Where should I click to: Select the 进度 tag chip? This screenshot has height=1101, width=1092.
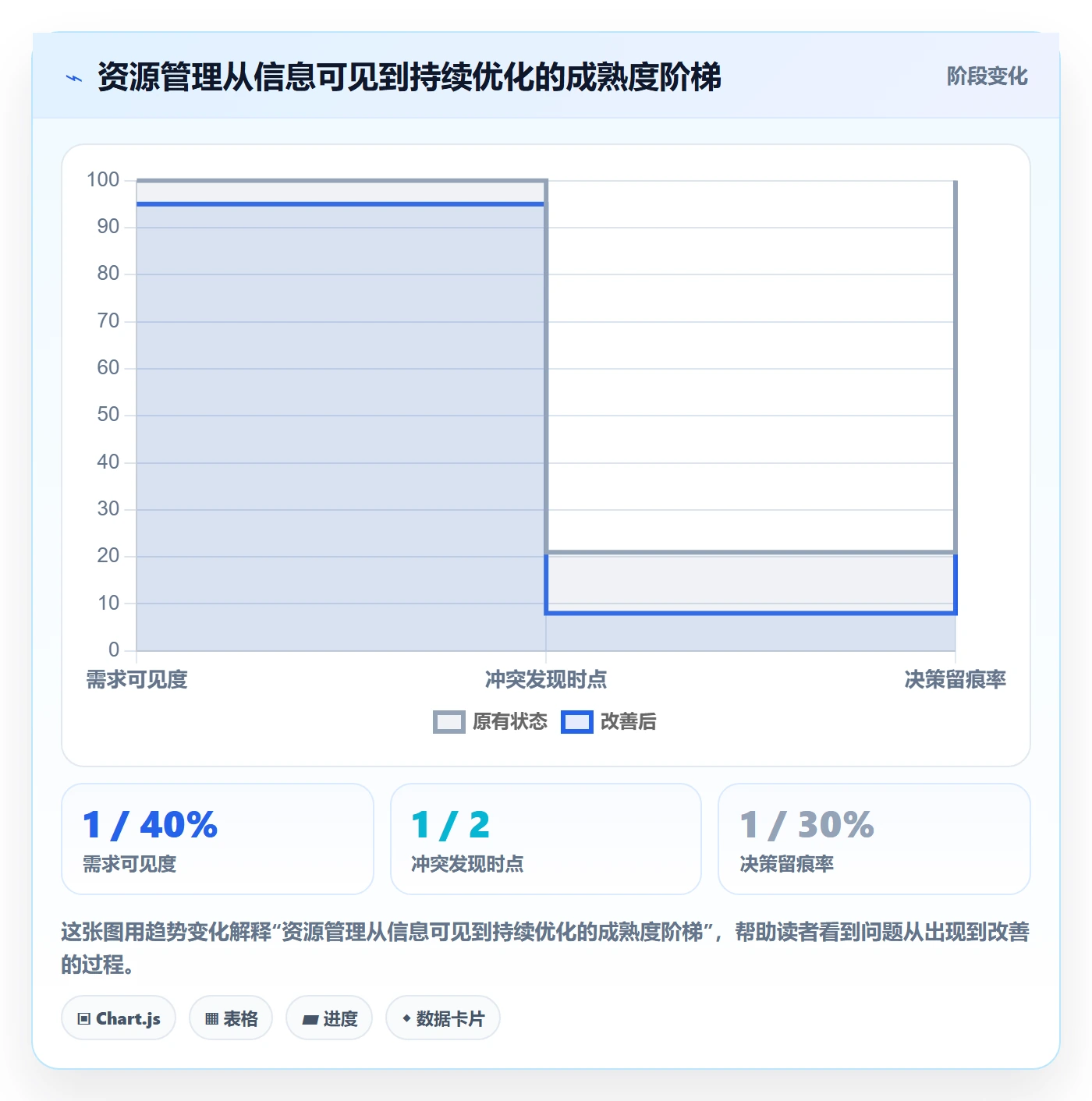pos(329,1018)
